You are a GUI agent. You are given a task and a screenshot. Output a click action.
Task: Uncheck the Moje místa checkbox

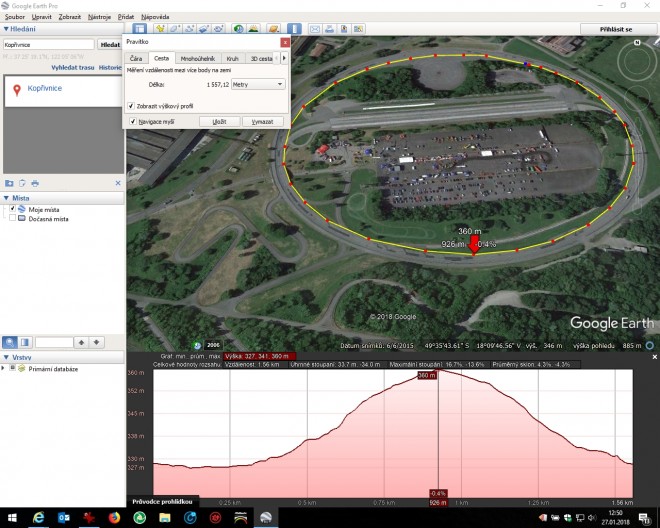click(13, 208)
